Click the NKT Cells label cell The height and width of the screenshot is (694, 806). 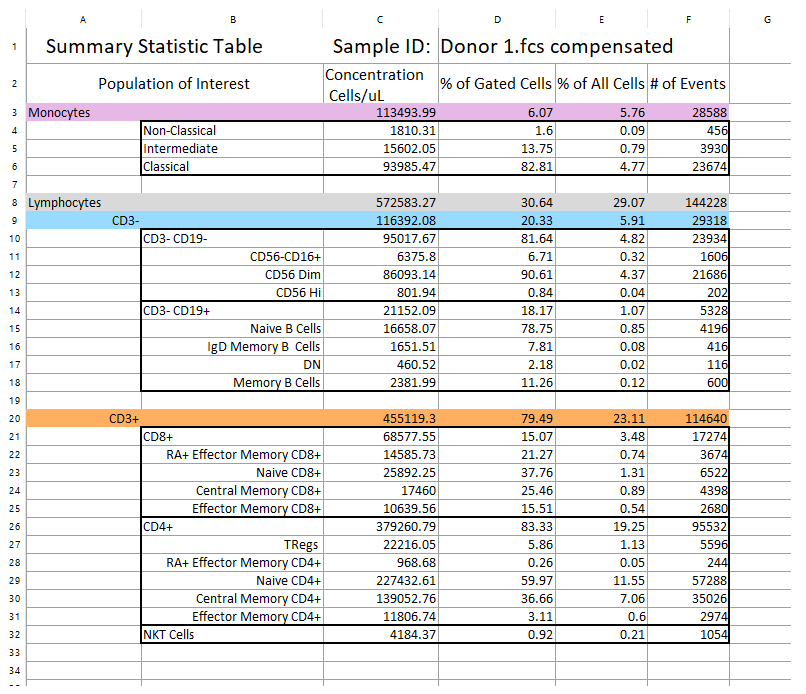169,635
